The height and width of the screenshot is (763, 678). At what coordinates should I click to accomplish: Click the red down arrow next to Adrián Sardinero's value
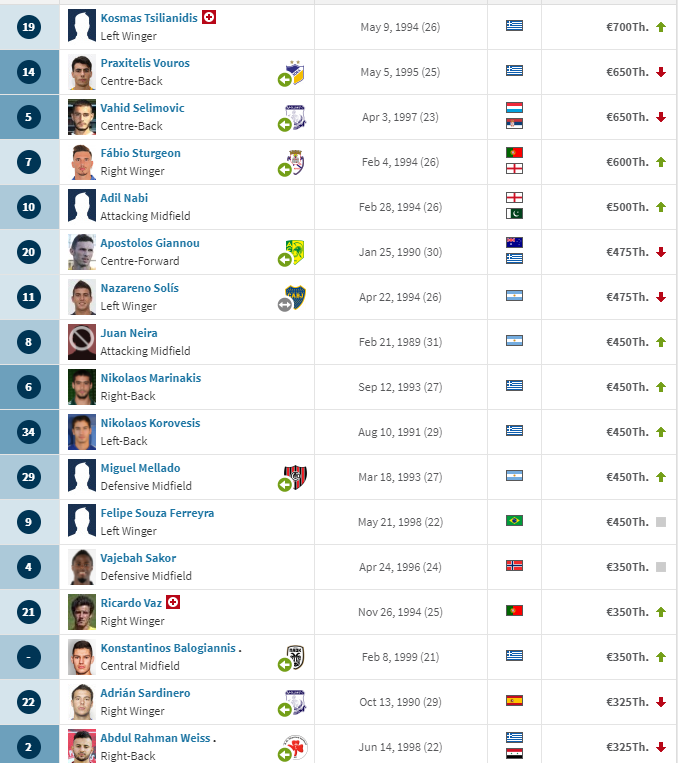coord(660,702)
